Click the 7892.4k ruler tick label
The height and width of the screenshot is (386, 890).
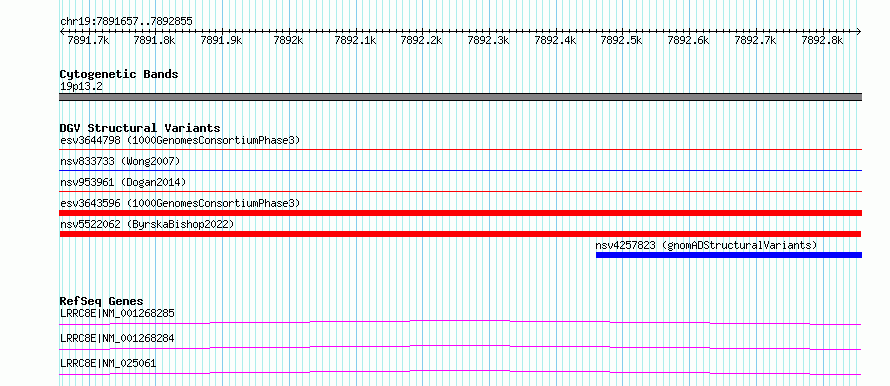(x=555, y=40)
